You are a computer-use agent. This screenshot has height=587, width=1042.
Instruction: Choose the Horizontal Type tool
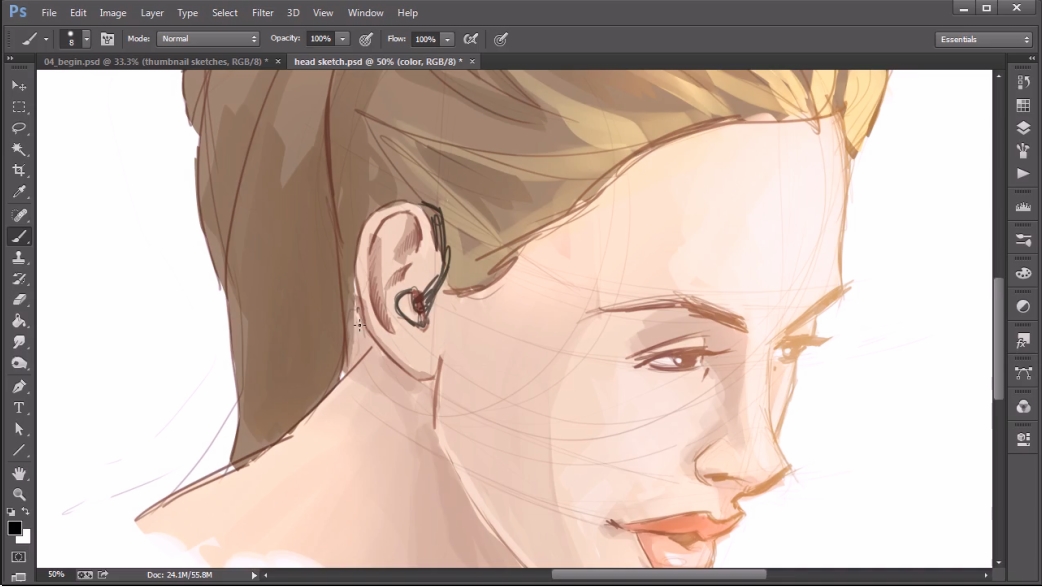click(19, 408)
